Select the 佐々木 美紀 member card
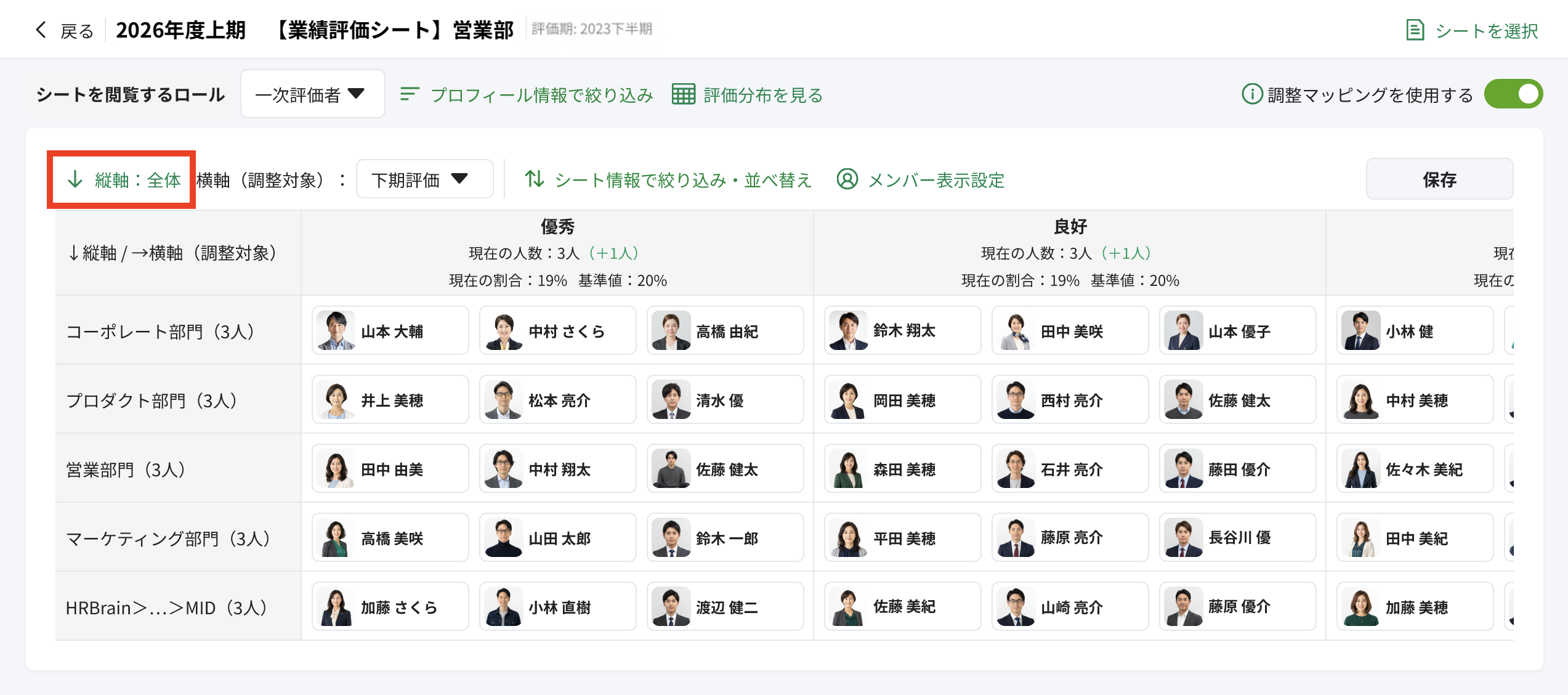The image size is (1568, 695). [x=1415, y=469]
